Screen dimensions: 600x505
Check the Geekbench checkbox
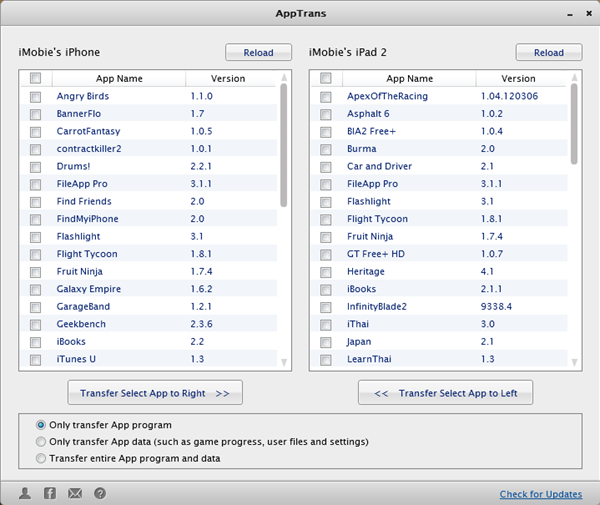[x=36, y=325]
